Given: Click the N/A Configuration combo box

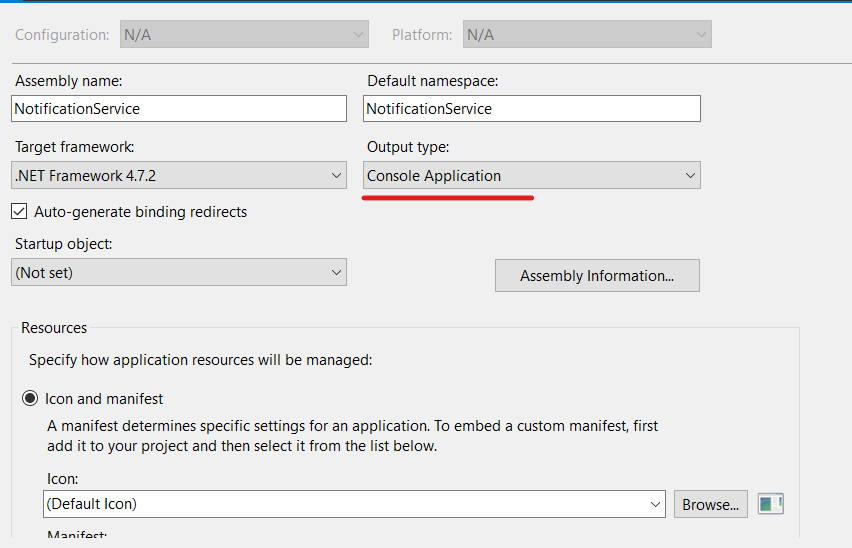Looking at the screenshot, I should (x=245, y=34).
